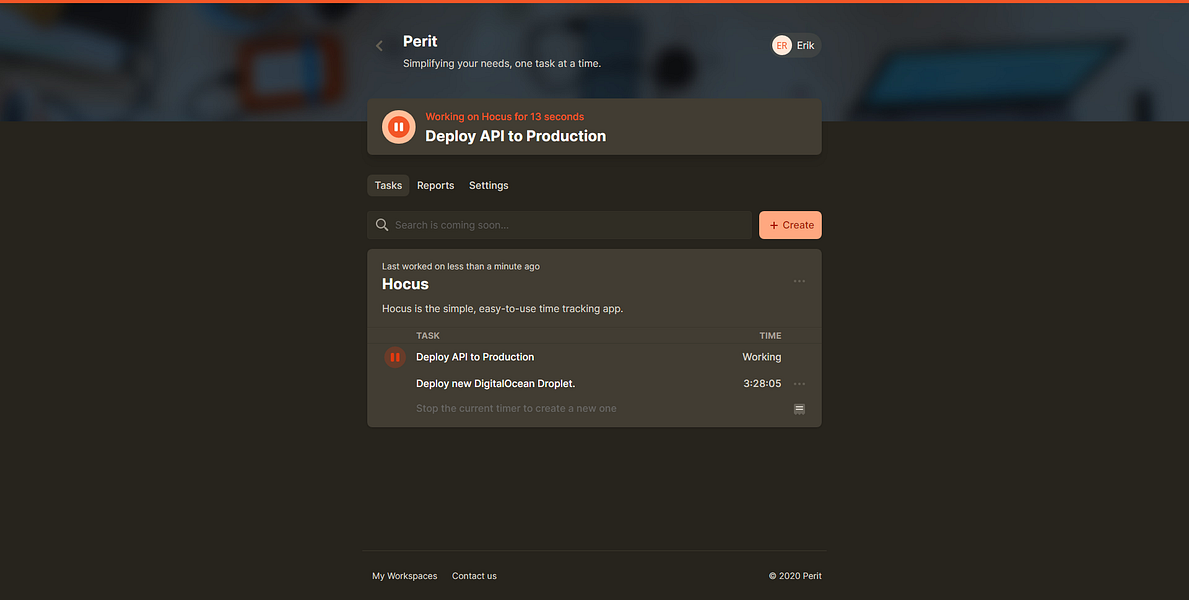This screenshot has width=1189, height=600.
Task: Open the Settings tab
Action: [488, 185]
